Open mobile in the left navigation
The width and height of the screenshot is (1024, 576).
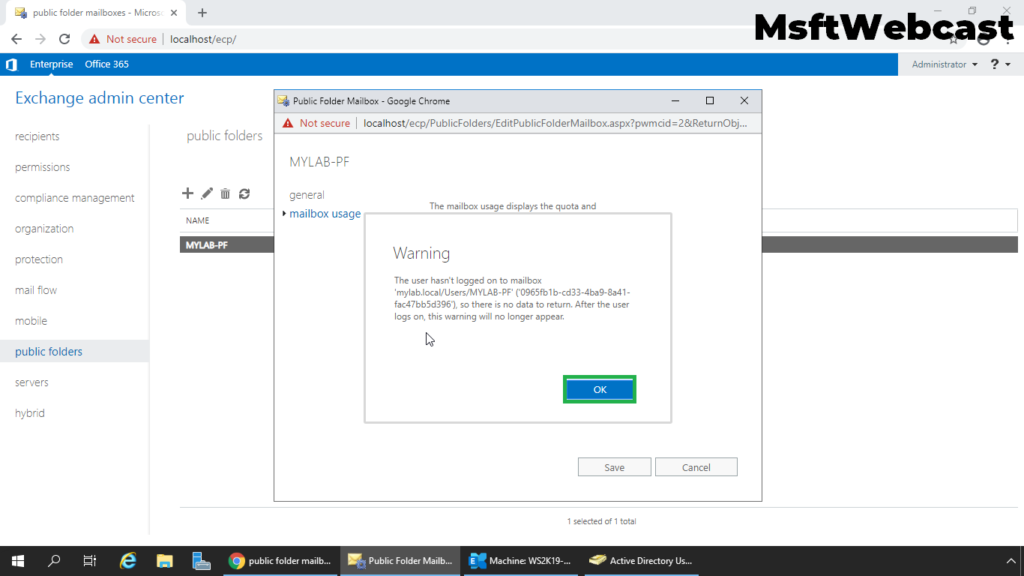(x=31, y=321)
